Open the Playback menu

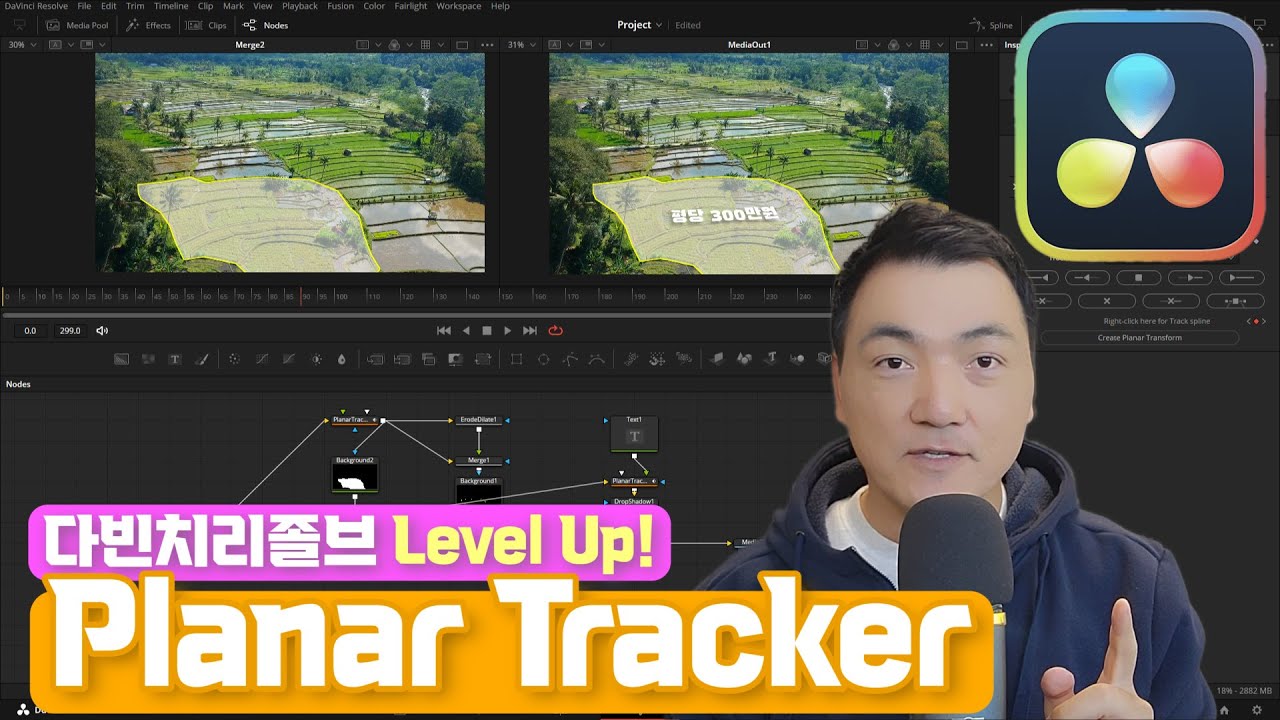(300, 6)
